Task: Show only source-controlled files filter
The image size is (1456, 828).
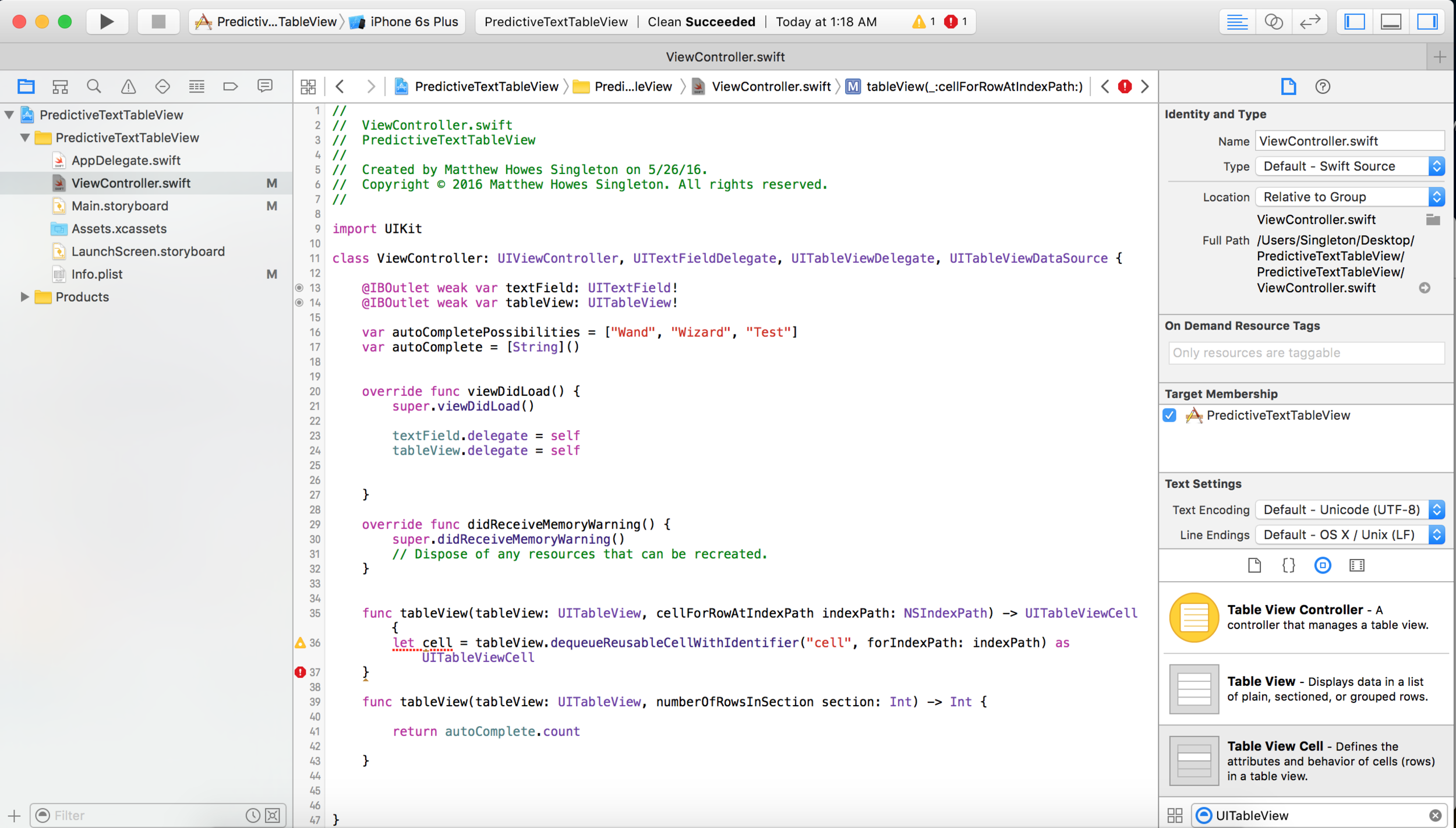Action: click(273, 815)
